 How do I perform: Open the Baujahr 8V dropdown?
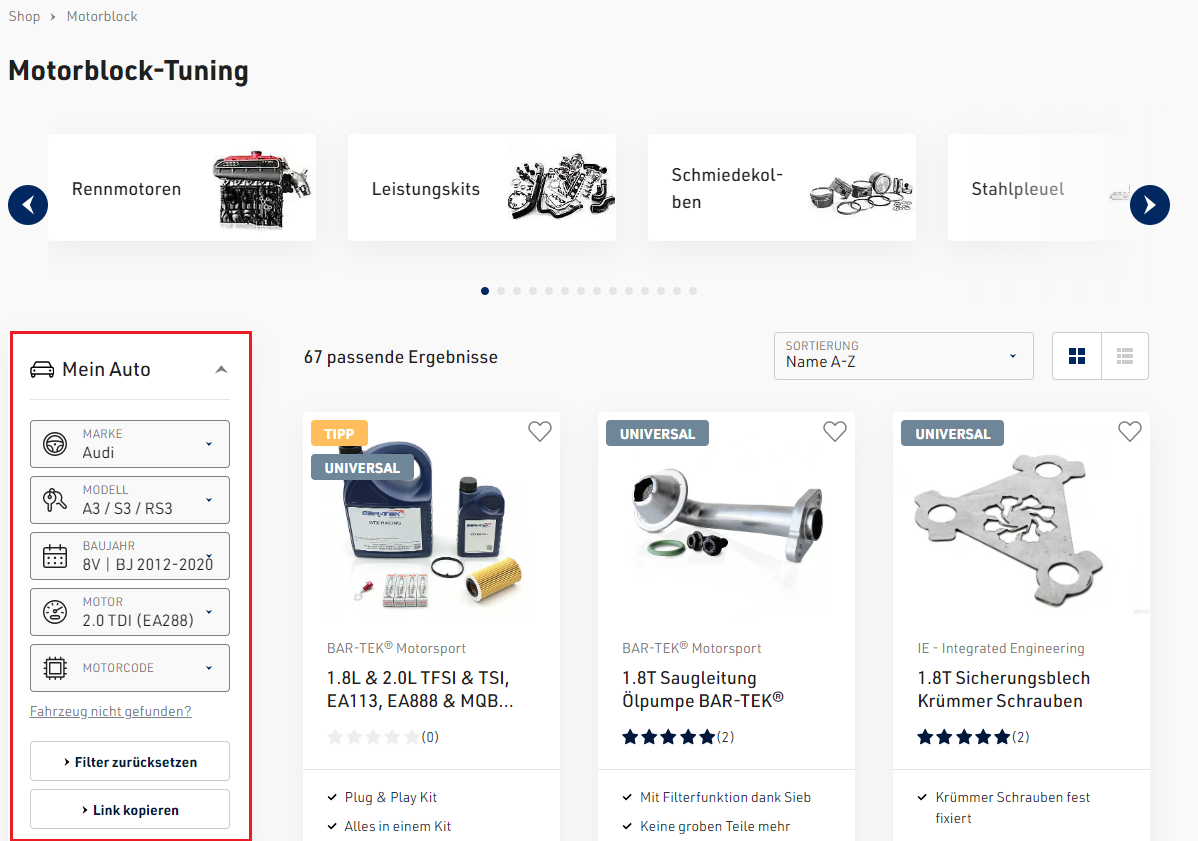(x=130, y=556)
